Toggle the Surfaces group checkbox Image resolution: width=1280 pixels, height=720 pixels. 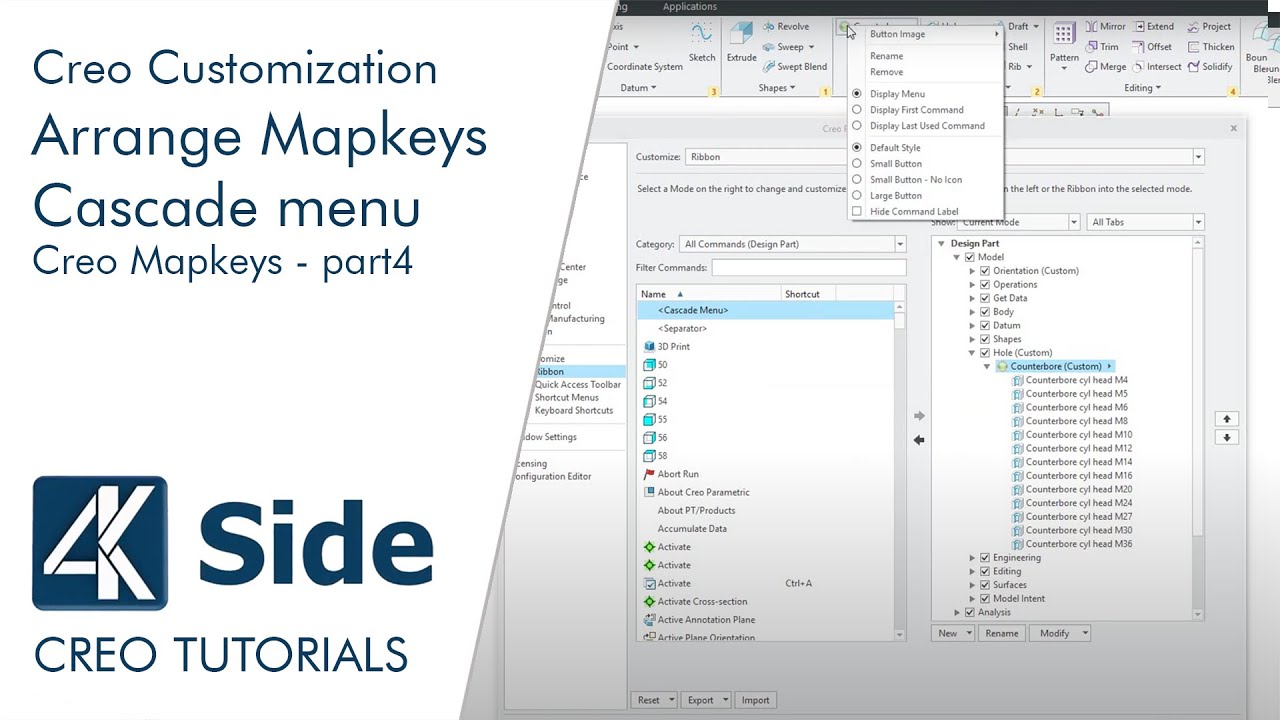click(x=985, y=585)
